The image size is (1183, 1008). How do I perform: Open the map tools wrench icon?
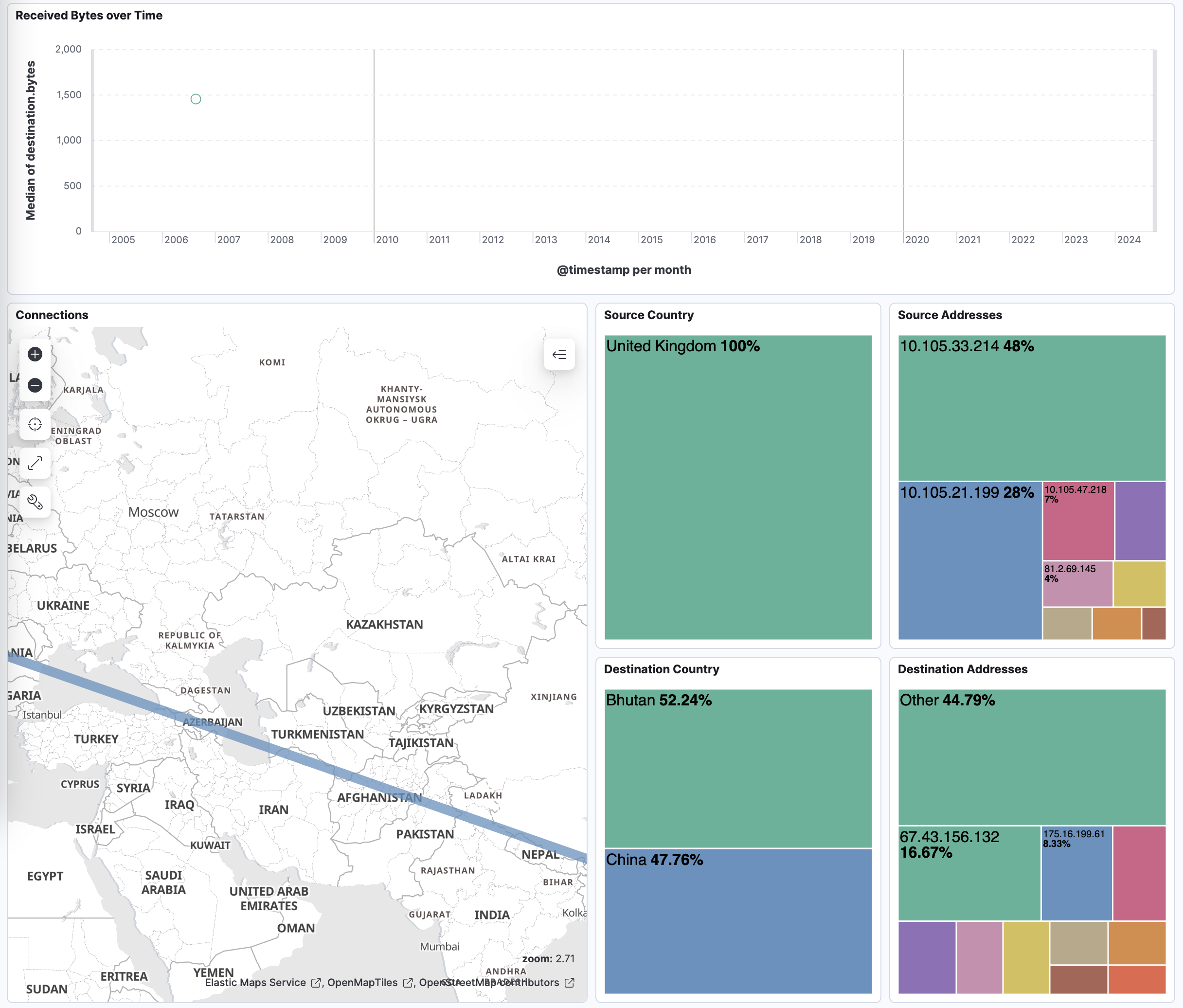[35, 502]
